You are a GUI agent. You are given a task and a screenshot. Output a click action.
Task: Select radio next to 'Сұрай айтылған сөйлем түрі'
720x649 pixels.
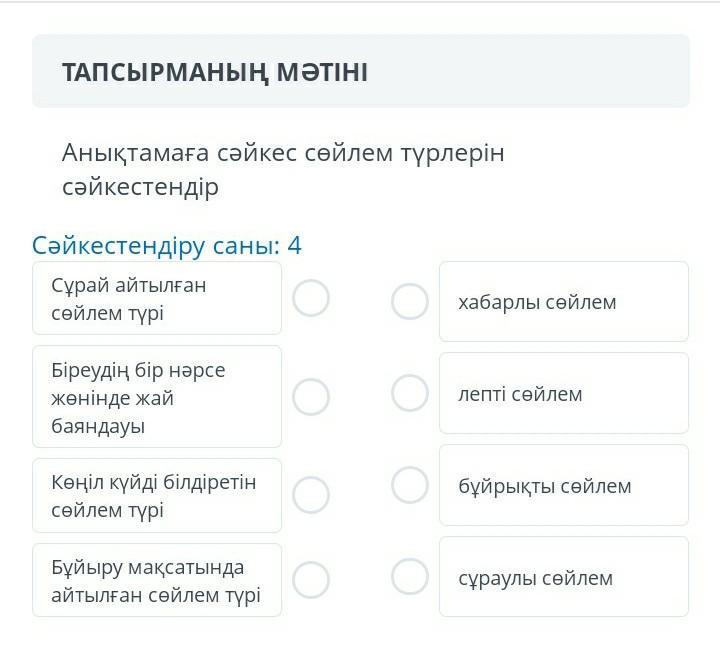tap(311, 298)
